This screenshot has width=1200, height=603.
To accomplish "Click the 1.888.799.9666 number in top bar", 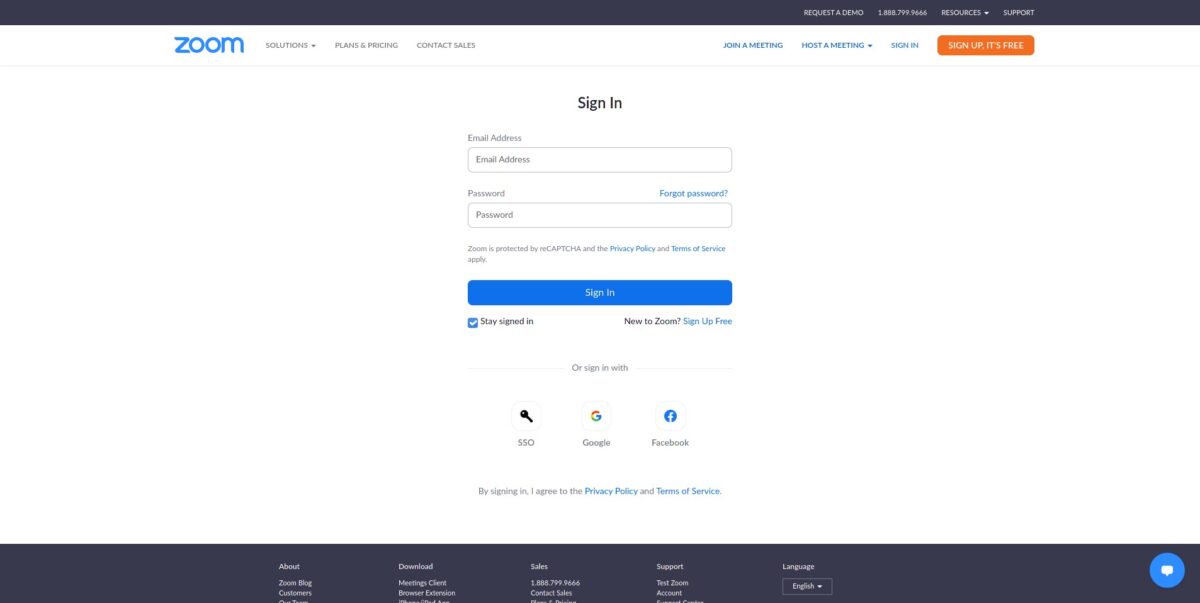I will [x=902, y=13].
